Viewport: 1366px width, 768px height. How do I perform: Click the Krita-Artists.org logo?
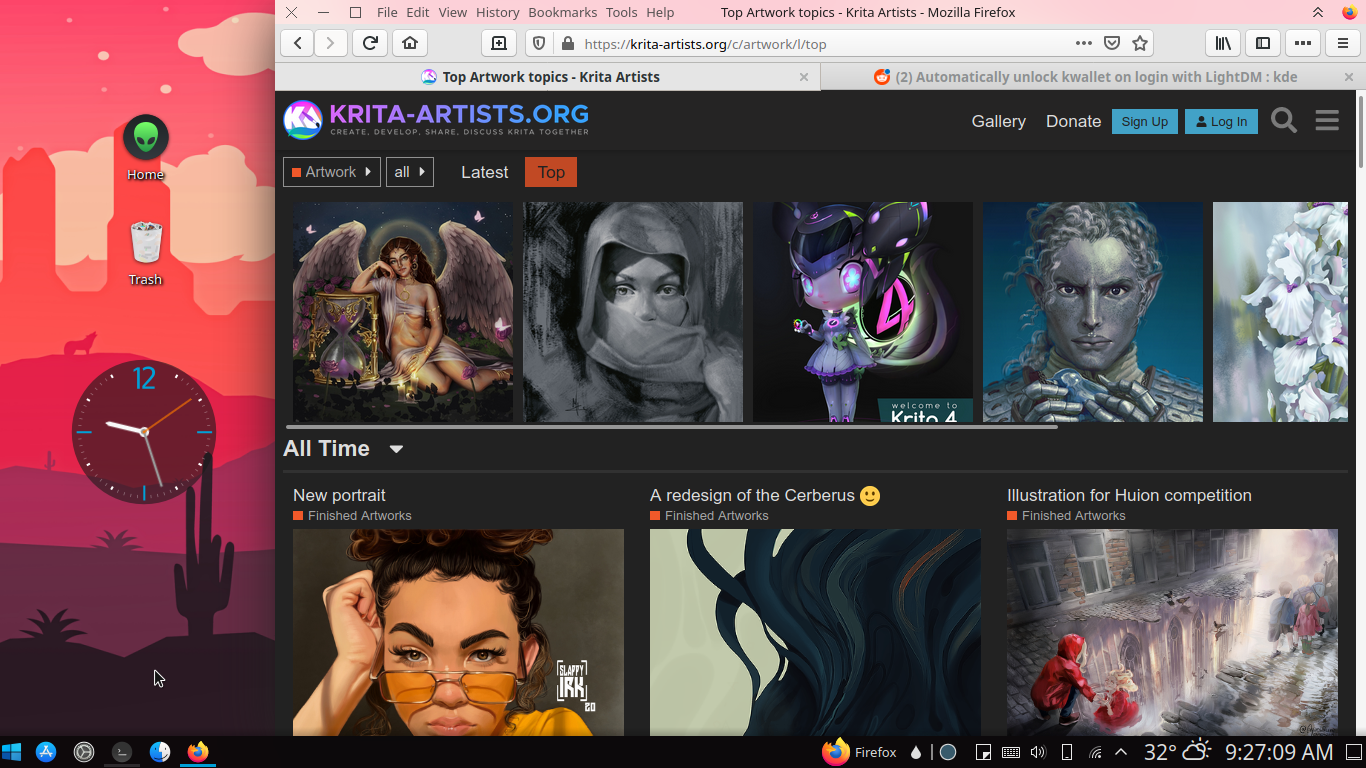point(436,120)
